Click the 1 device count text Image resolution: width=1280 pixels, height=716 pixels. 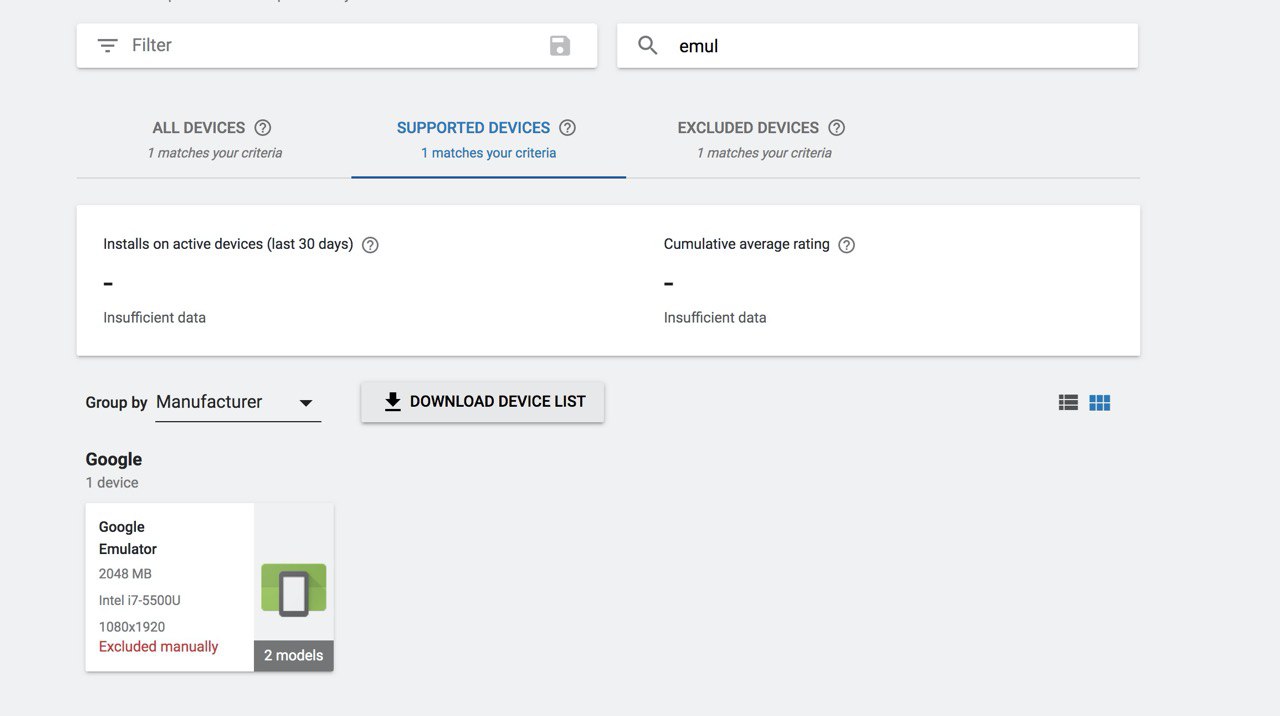112,483
